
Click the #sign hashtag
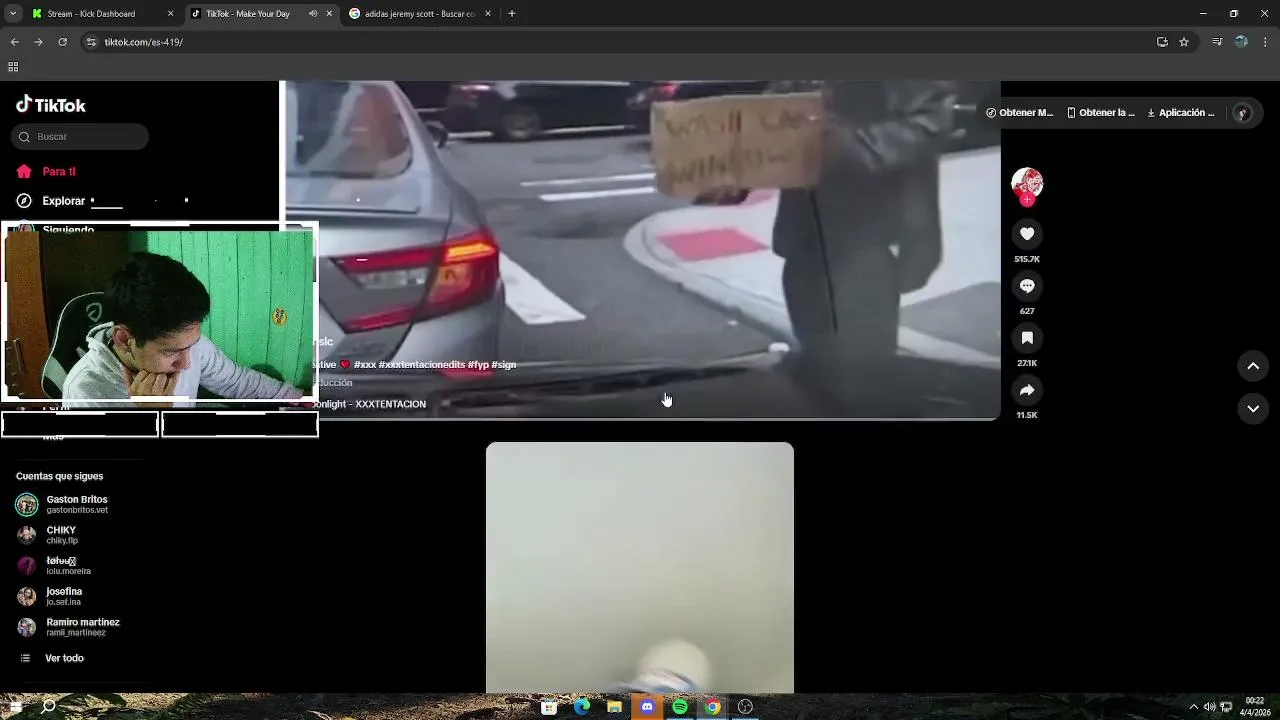pyautogui.click(x=504, y=365)
